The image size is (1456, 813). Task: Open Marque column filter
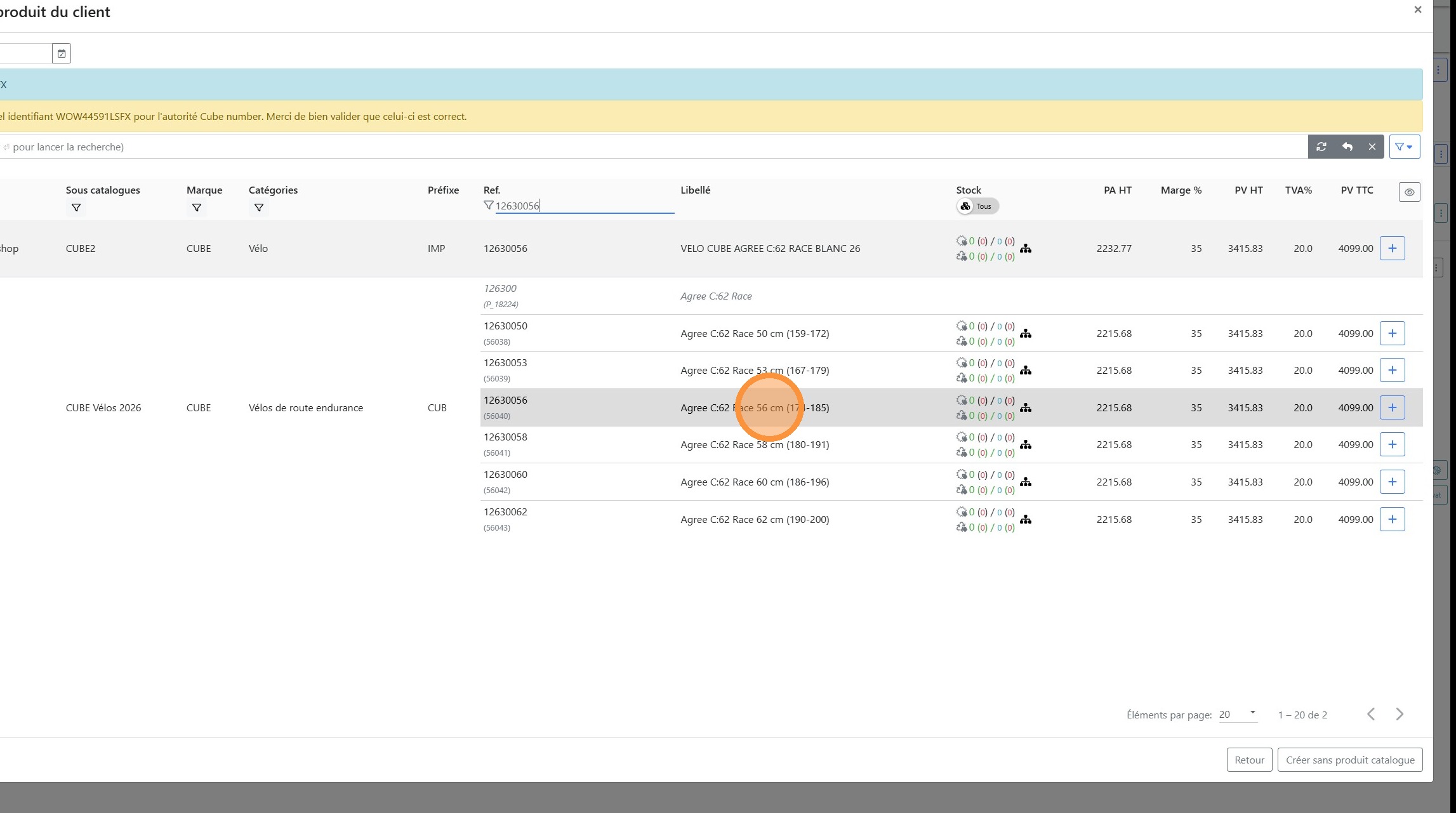(197, 208)
